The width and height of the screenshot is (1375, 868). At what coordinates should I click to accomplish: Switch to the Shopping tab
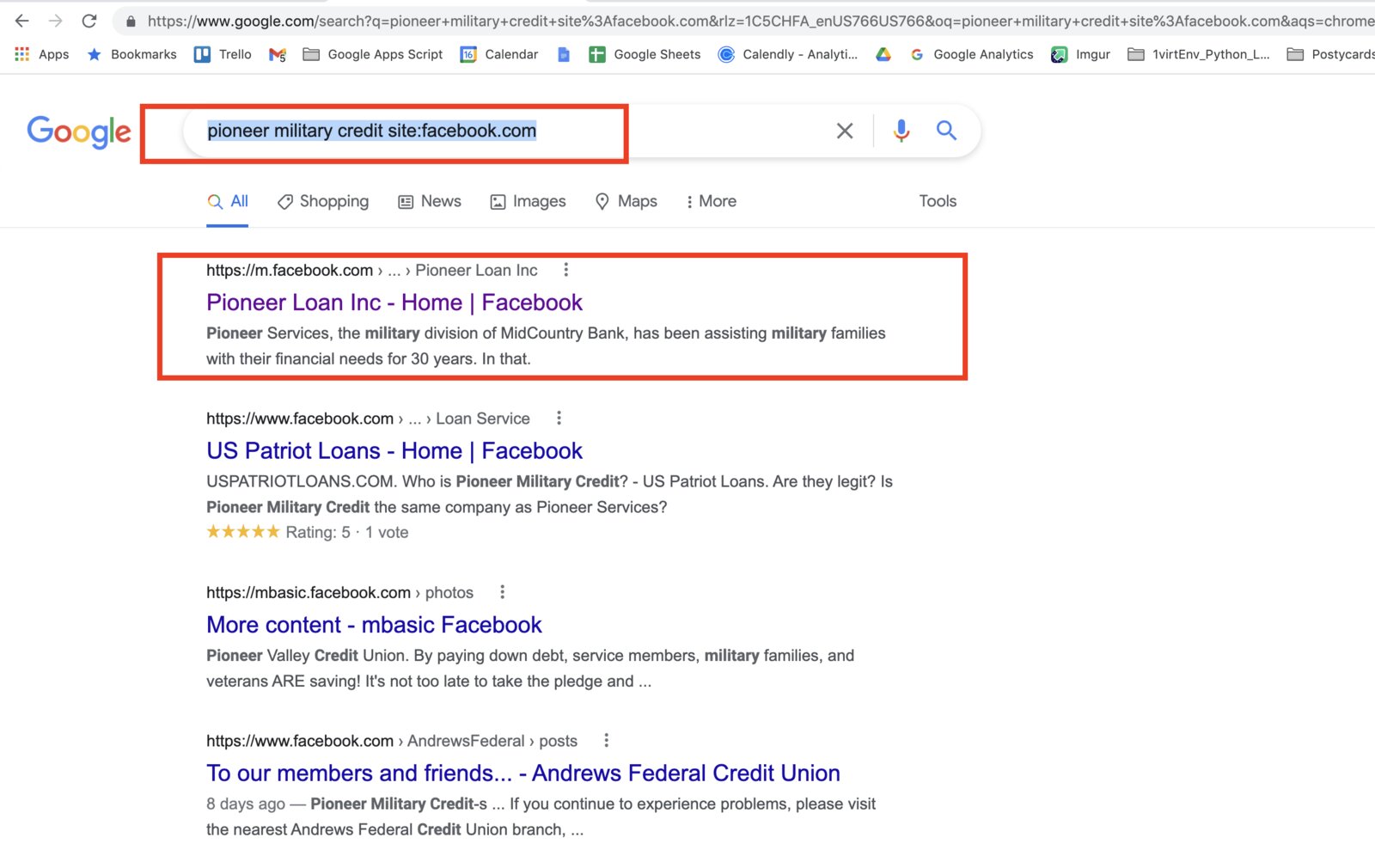coord(323,201)
